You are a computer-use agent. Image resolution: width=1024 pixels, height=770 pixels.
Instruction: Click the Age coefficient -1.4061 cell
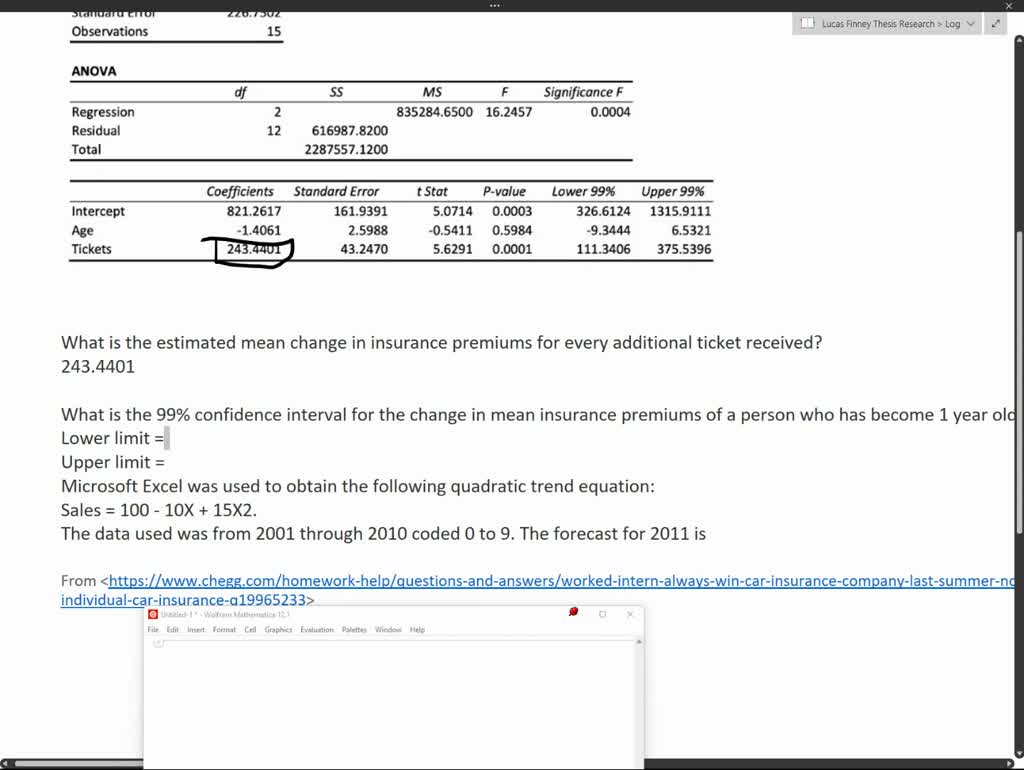point(259,230)
